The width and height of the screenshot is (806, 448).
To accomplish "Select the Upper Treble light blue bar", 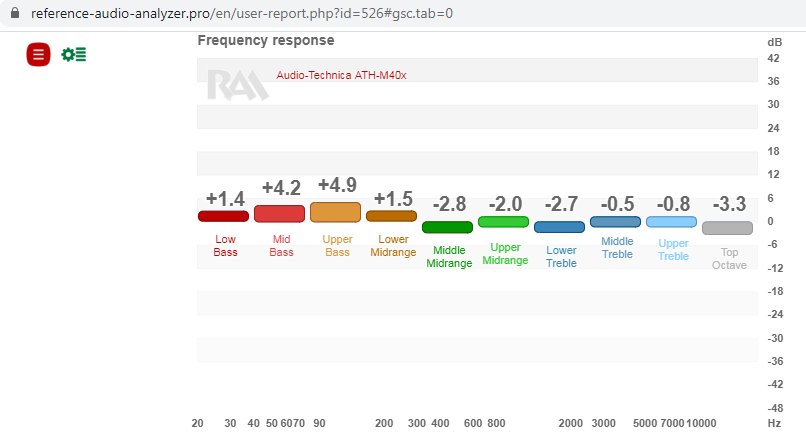I will click(671, 222).
